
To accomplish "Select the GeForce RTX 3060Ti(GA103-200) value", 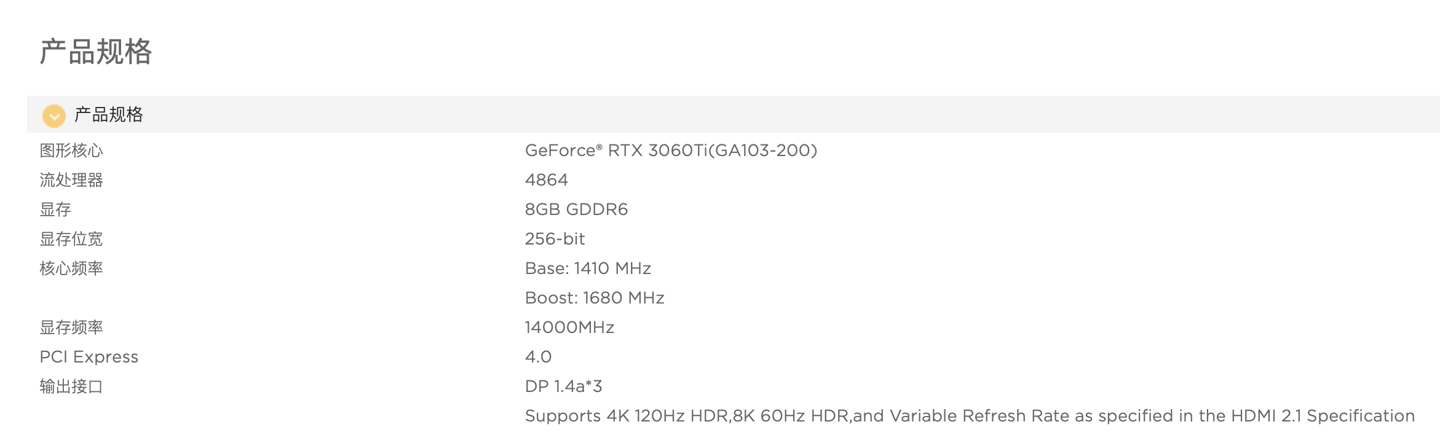I will click(x=671, y=151).
